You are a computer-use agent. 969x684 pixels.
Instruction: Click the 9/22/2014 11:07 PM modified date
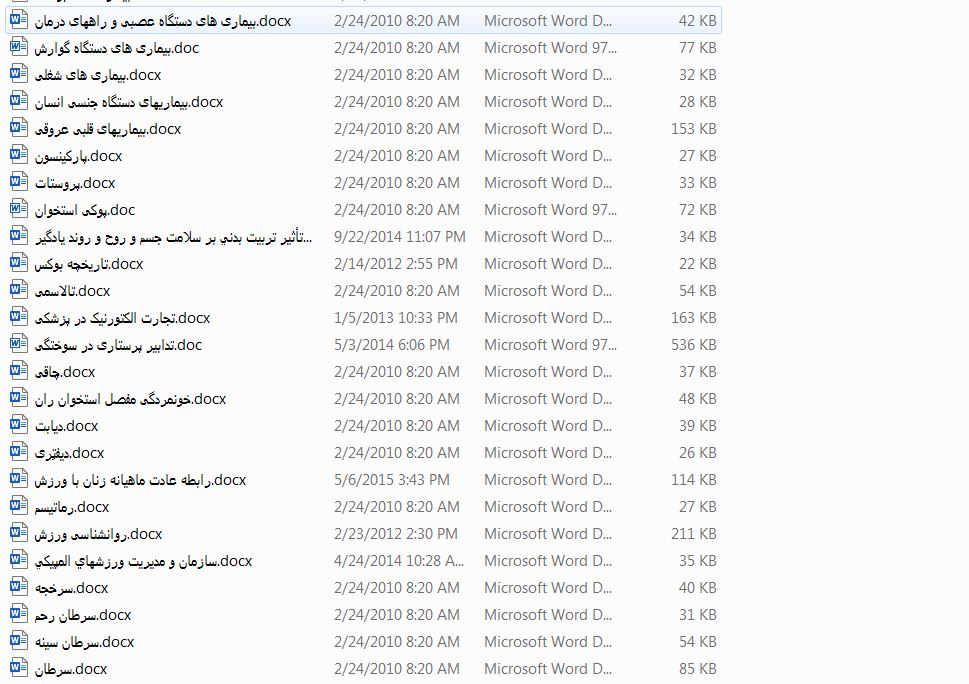[399, 237]
